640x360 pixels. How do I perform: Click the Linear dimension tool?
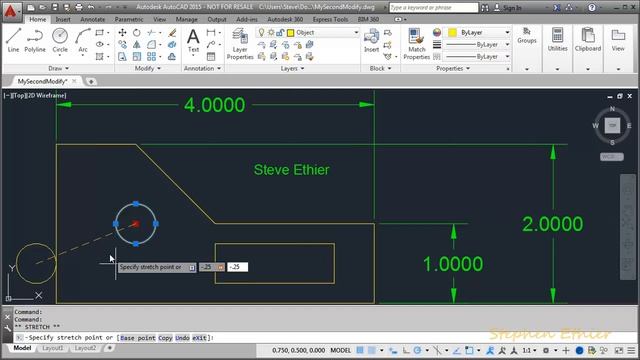211,33
